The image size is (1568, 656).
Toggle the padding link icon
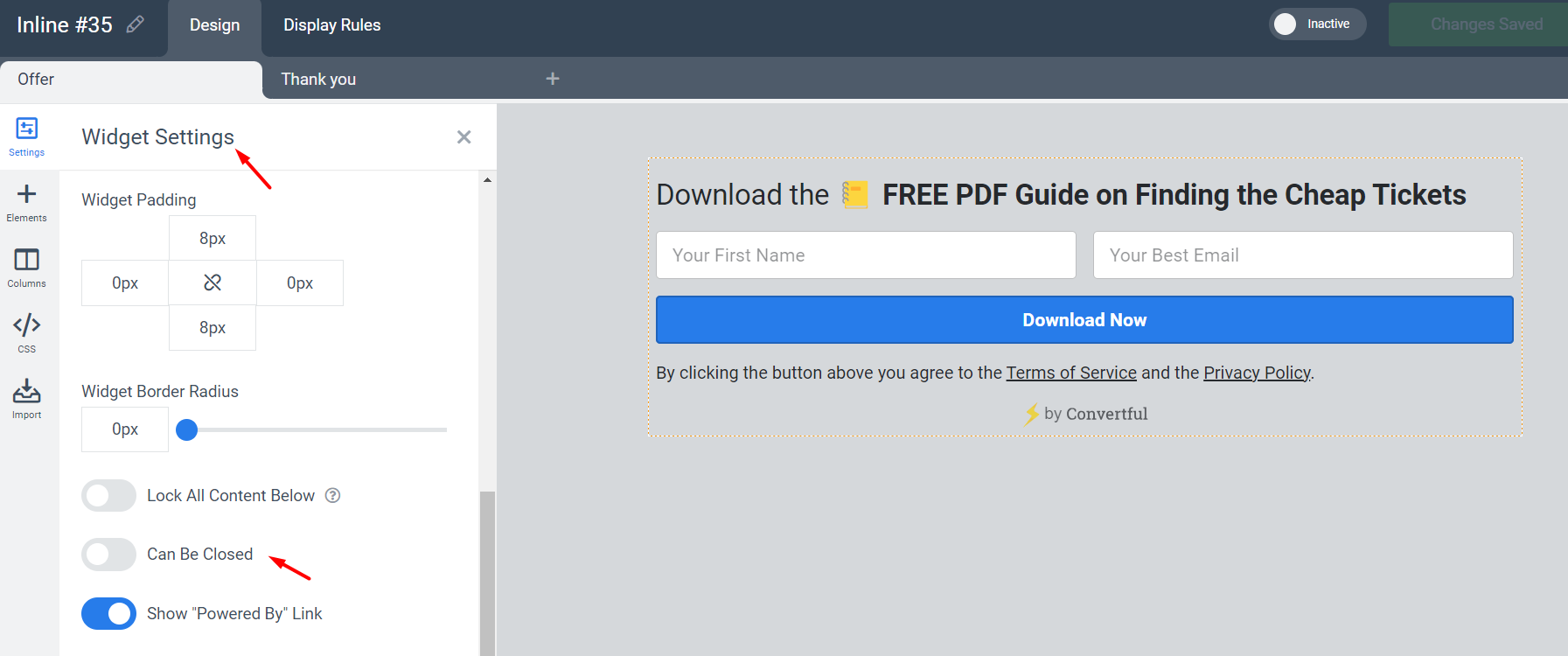213,283
